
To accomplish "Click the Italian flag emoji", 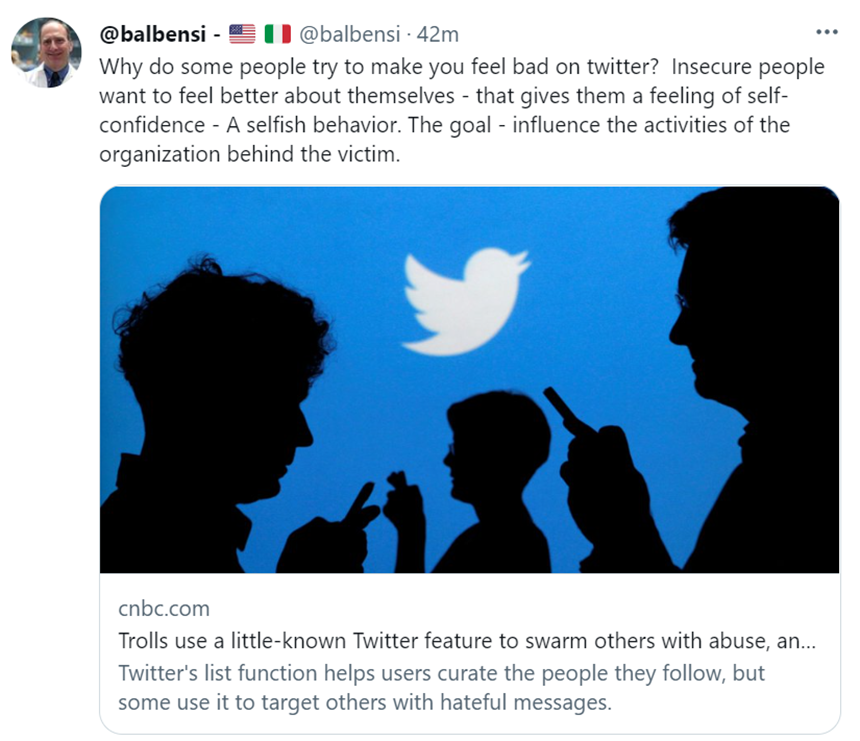I will [277, 34].
